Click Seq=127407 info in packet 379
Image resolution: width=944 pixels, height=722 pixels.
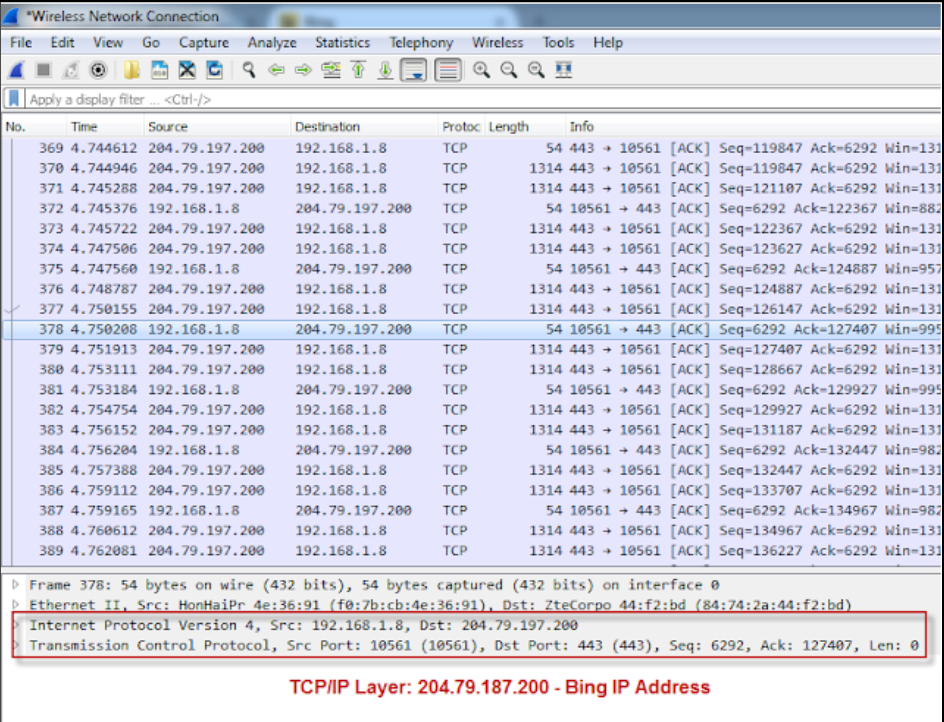pos(760,349)
